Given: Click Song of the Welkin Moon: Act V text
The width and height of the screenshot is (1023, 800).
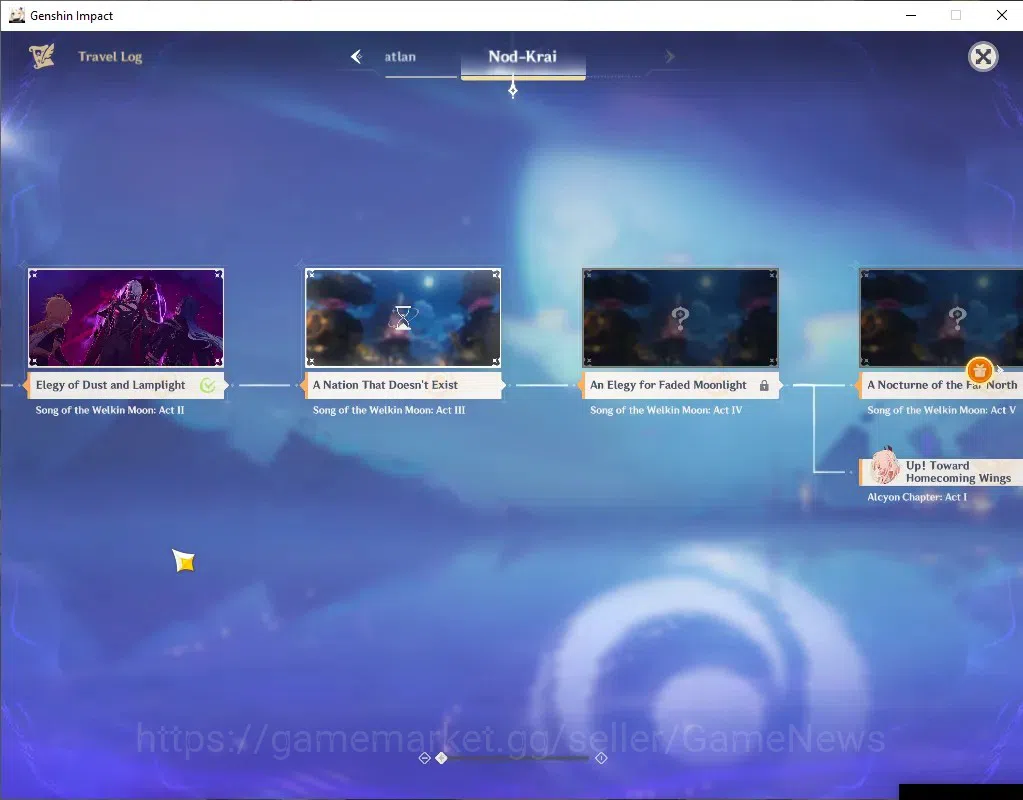Looking at the screenshot, I should point(941,410).
